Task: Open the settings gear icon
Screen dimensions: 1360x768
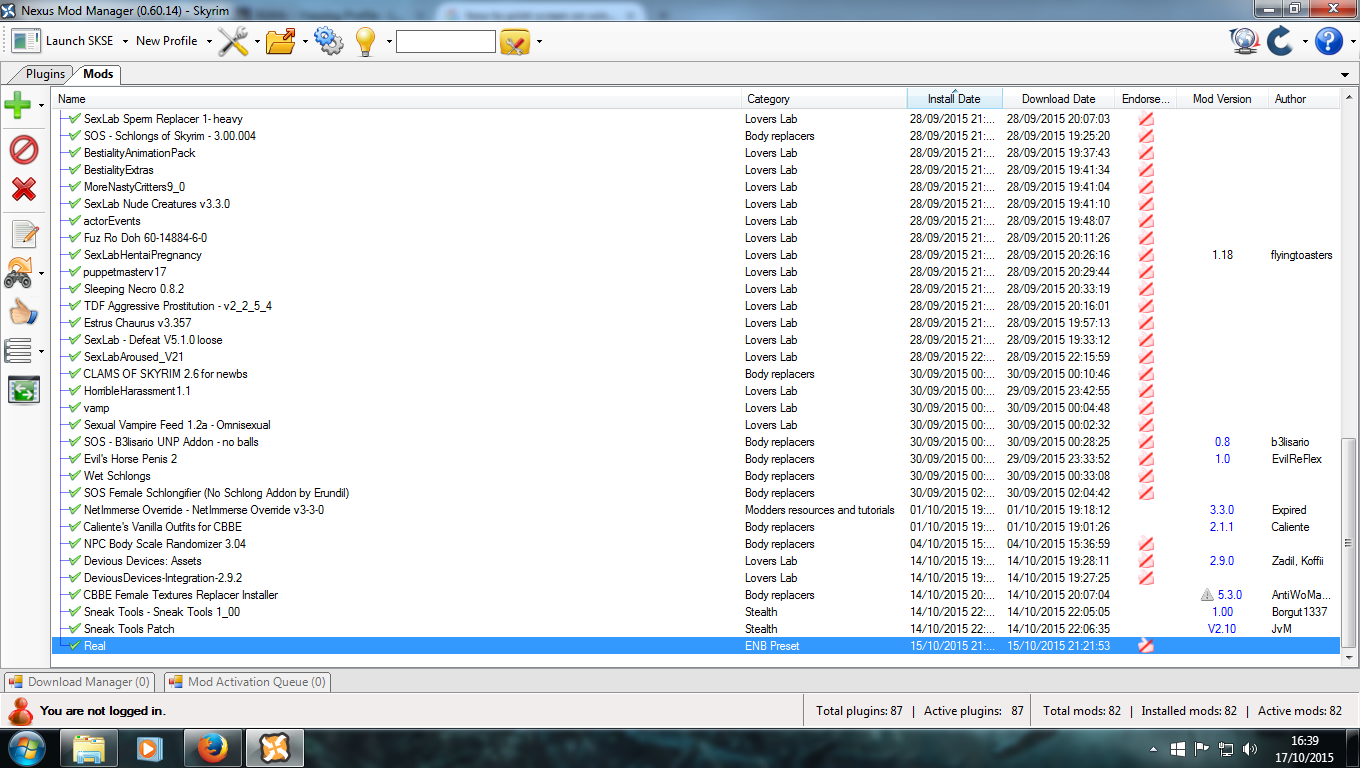Action: pos(328,41)
